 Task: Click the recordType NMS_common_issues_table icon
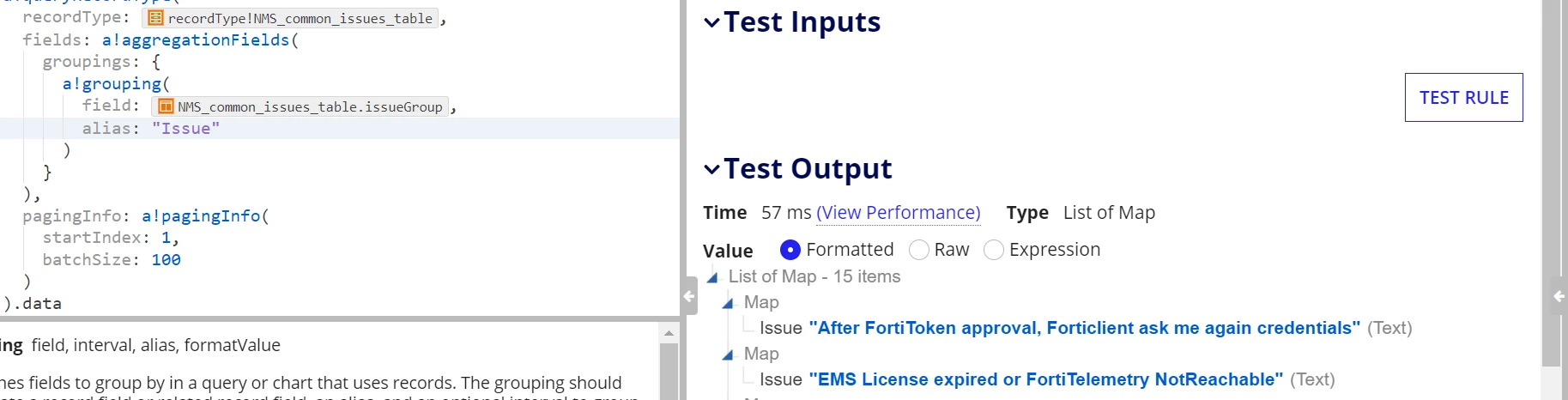click(155, 18)
